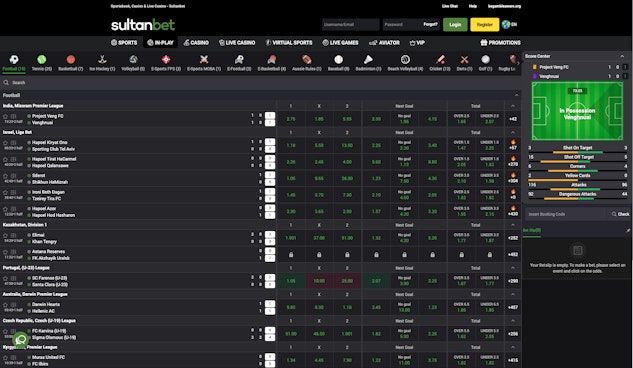Select the Cricket sport icon
633x368 pixels.
(440, 60)
